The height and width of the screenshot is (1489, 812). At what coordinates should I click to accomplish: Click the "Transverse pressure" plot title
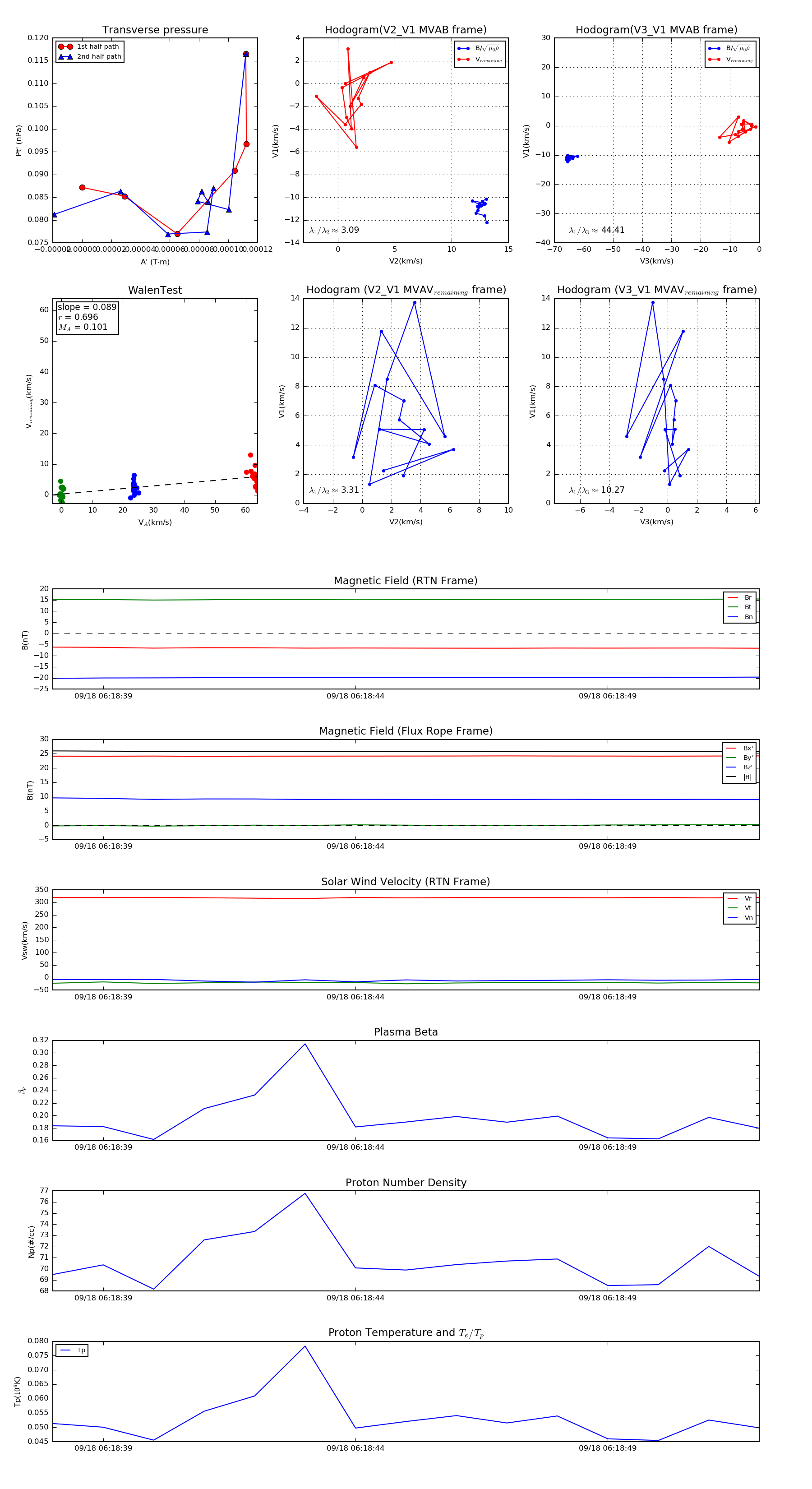point(155,30)
